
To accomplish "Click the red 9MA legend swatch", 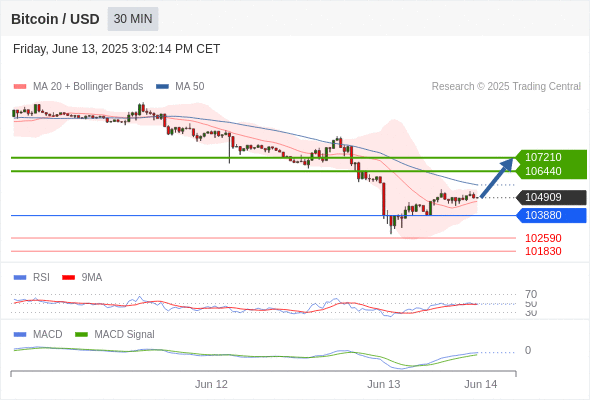I will [68, 278].
